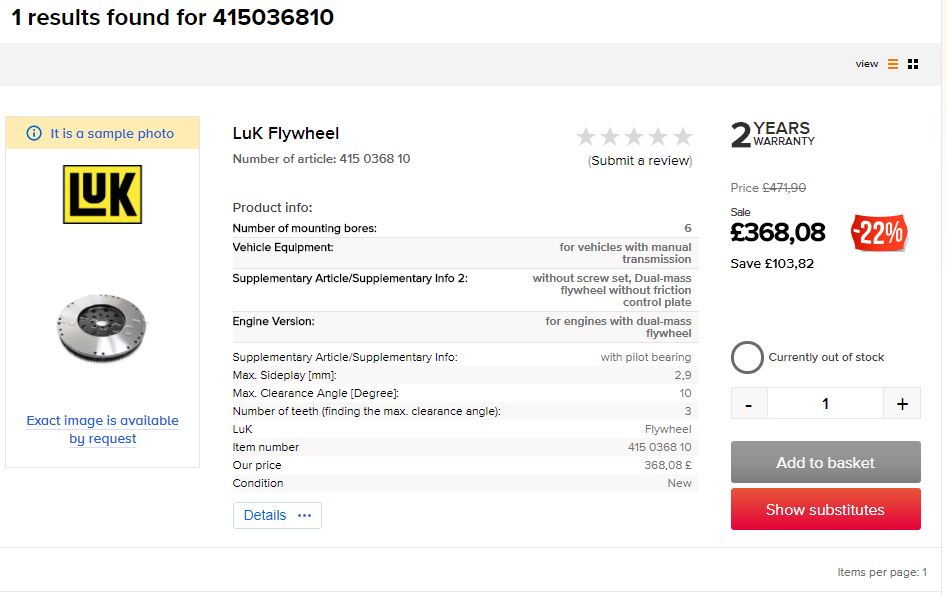Image resolution: width=947 pixels, height=595 pixels.
Task: Increase quantity with plus button
Action: coord(902,404)
